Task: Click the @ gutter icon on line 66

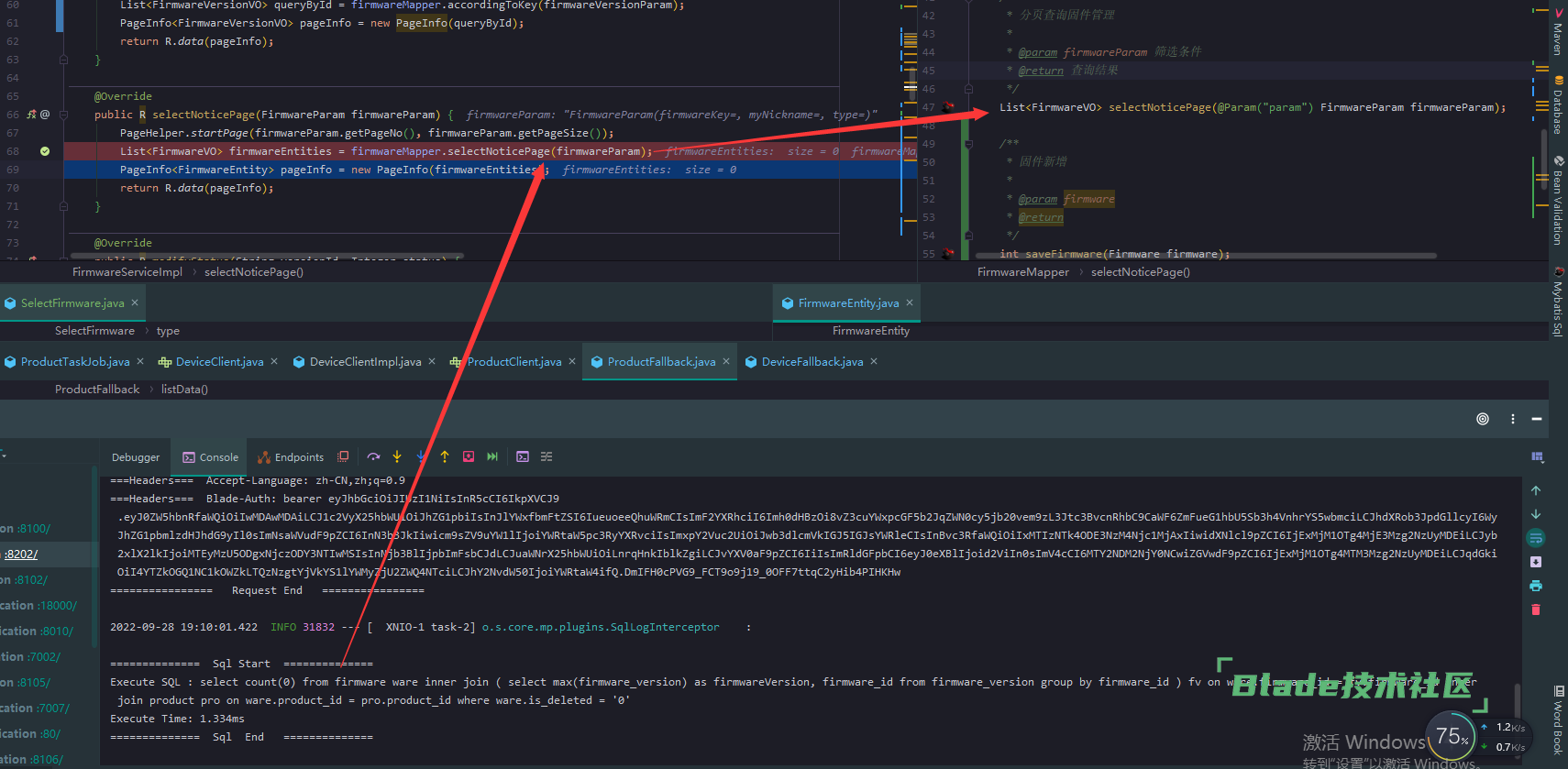Action: pos(45,115)
